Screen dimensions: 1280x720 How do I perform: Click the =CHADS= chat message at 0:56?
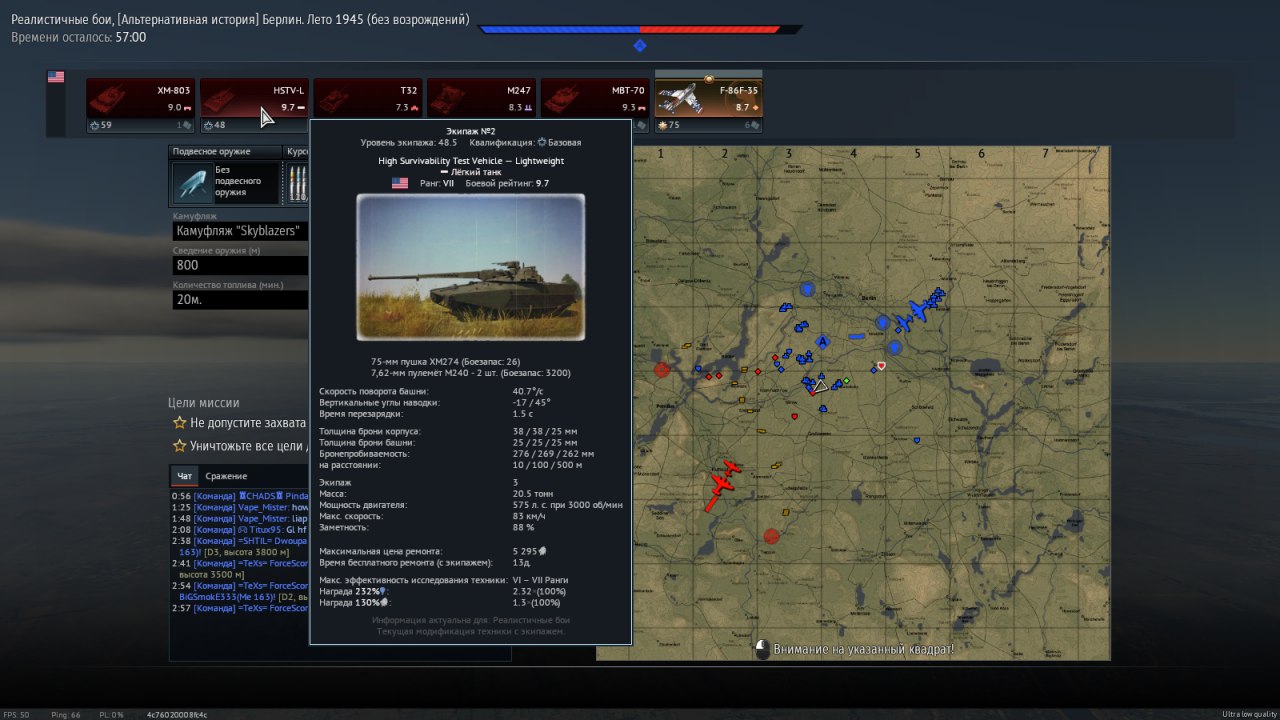point(240,496)
